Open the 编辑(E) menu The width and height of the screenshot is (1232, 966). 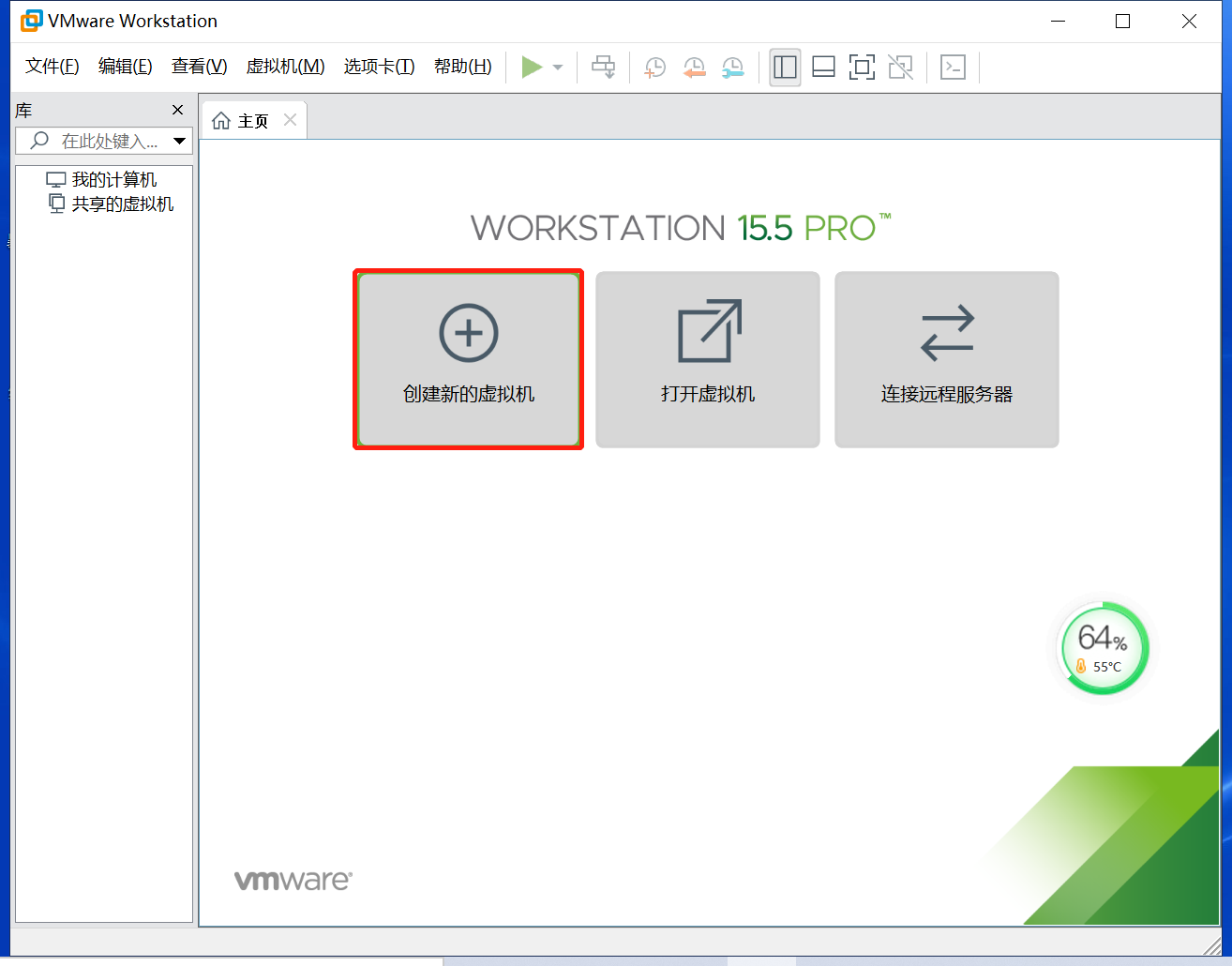click(126, 67)
